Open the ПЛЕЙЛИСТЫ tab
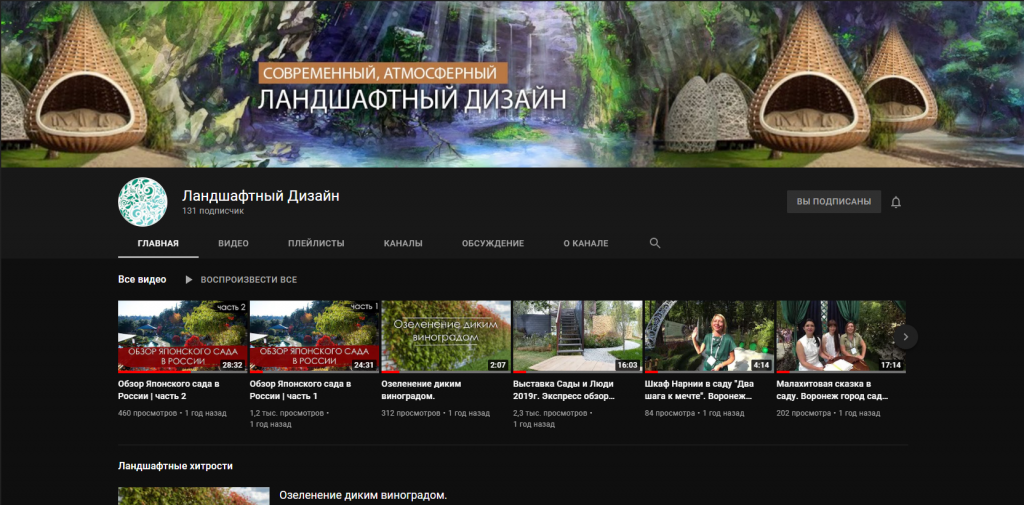This screenshot has width=1024, height=505. (x=316, y=243)
